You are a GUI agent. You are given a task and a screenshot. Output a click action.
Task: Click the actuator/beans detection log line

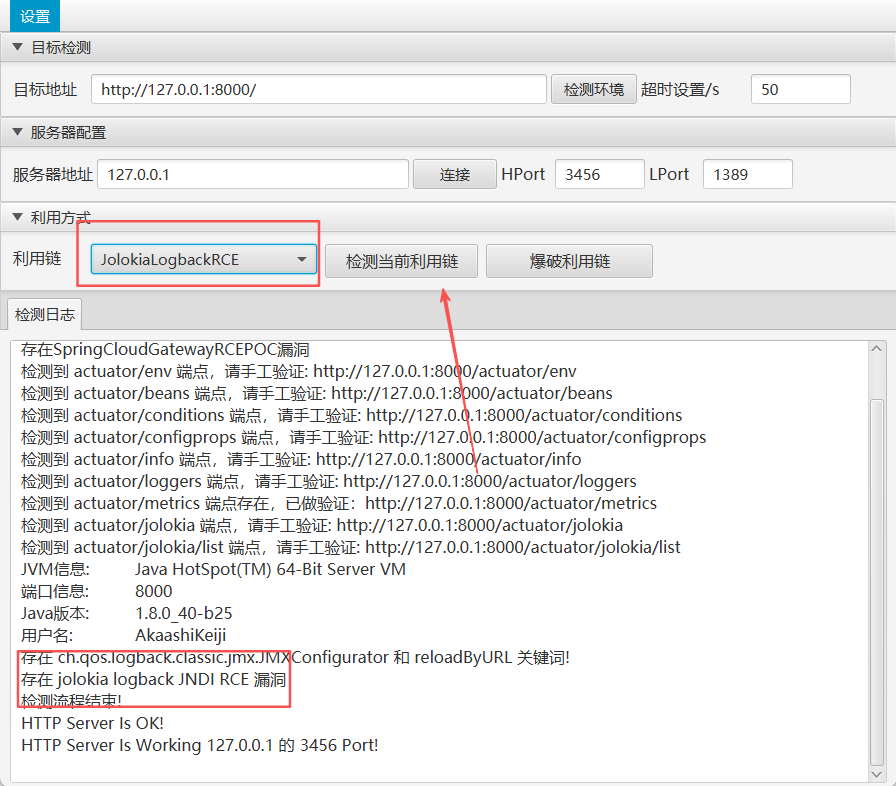pos(317,393)
